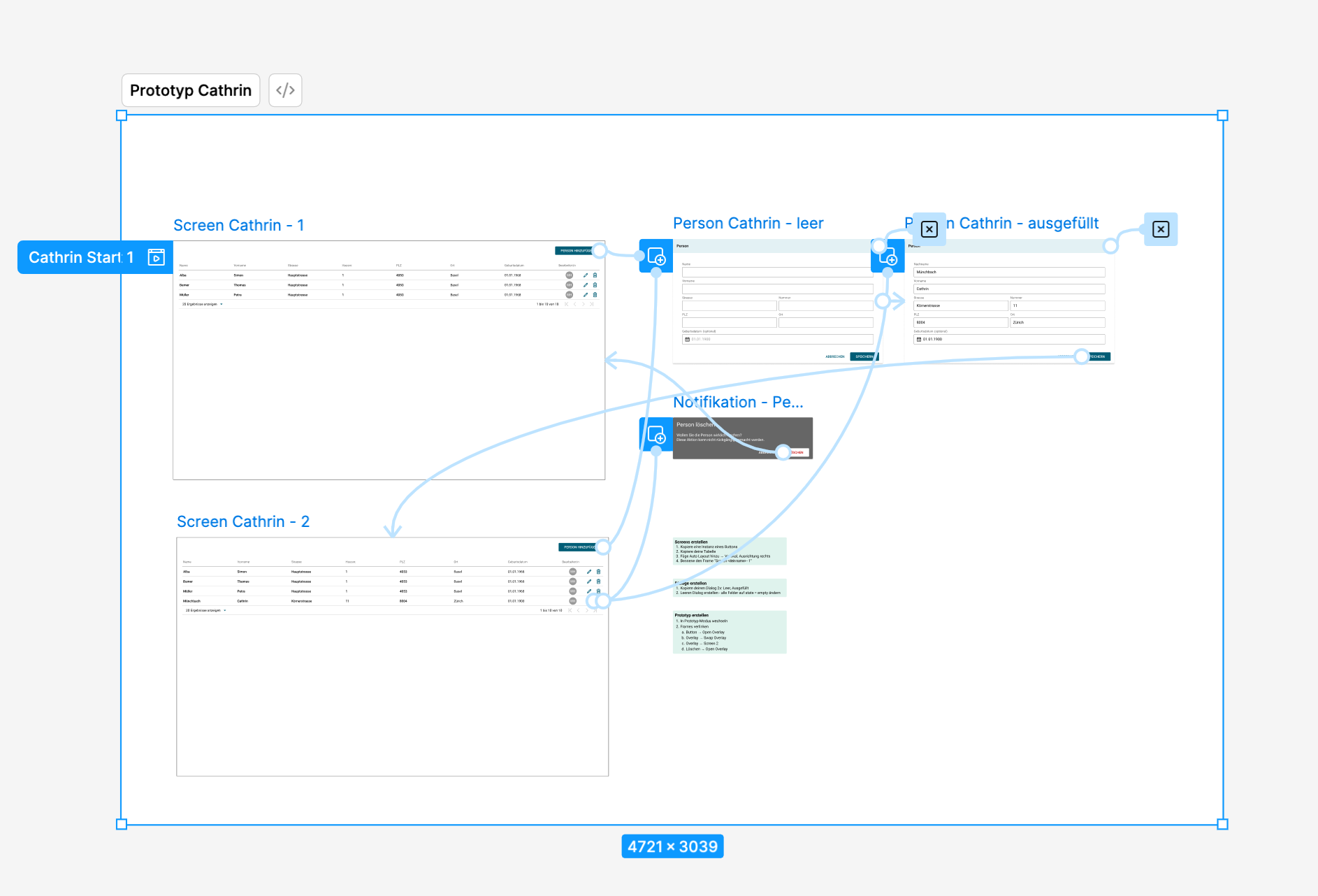Select the Person Cathrin - leer frame title
Screen dimensions: 1318x896
[x=748, y=223]
